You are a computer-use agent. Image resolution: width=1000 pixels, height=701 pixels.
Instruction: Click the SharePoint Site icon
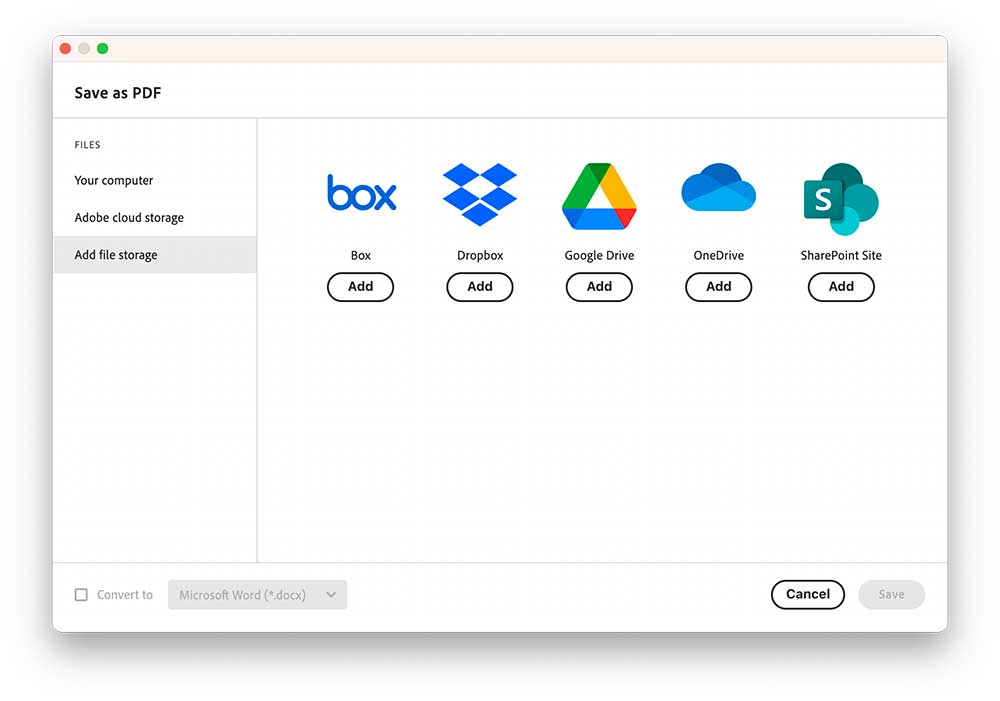pos(841,199)
